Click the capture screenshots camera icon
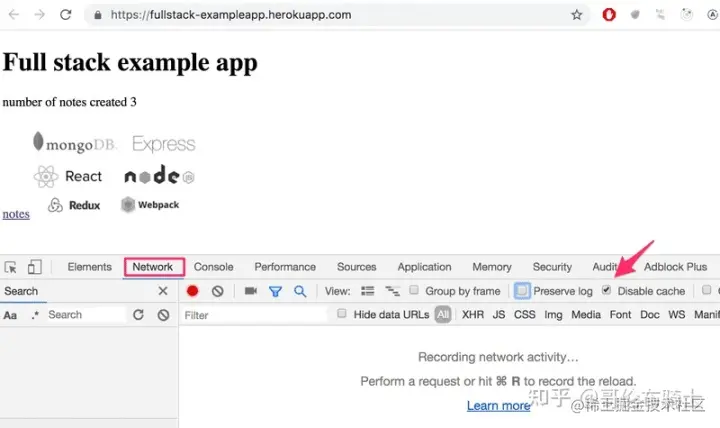Image resolution: width=720 pixels, height=428 pixels. 251,291
